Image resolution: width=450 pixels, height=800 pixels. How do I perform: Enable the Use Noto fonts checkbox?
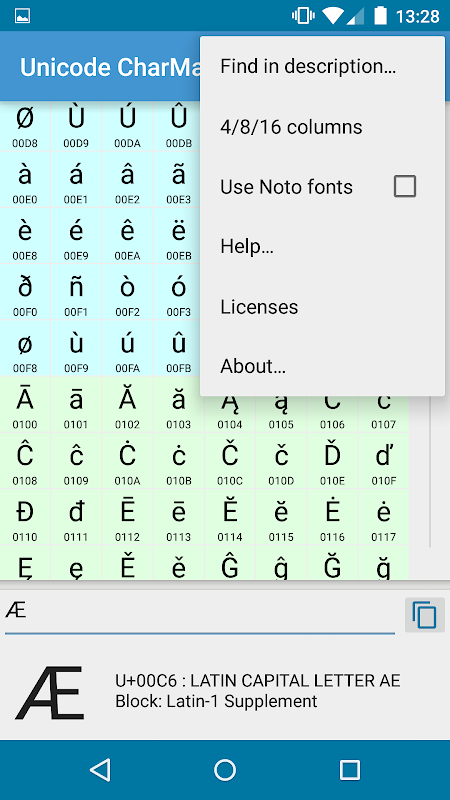pos(405,186)
